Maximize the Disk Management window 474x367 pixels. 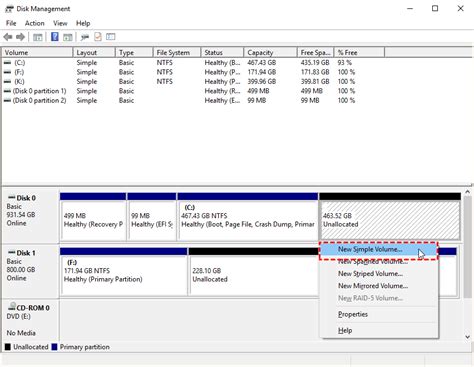435,9
